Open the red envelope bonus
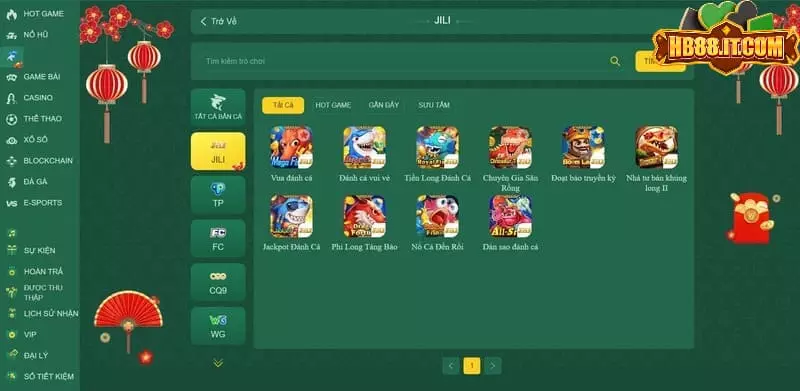800x391 pixels. 752,219
